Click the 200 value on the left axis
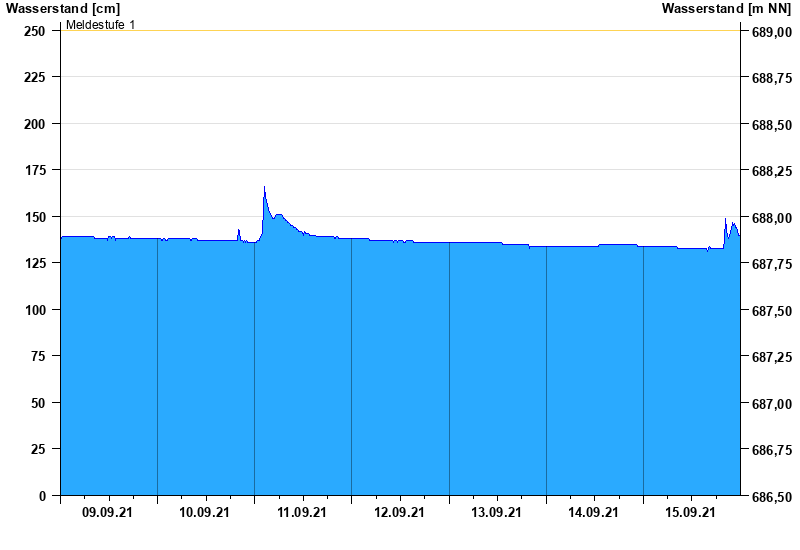 tap(34, 124)
